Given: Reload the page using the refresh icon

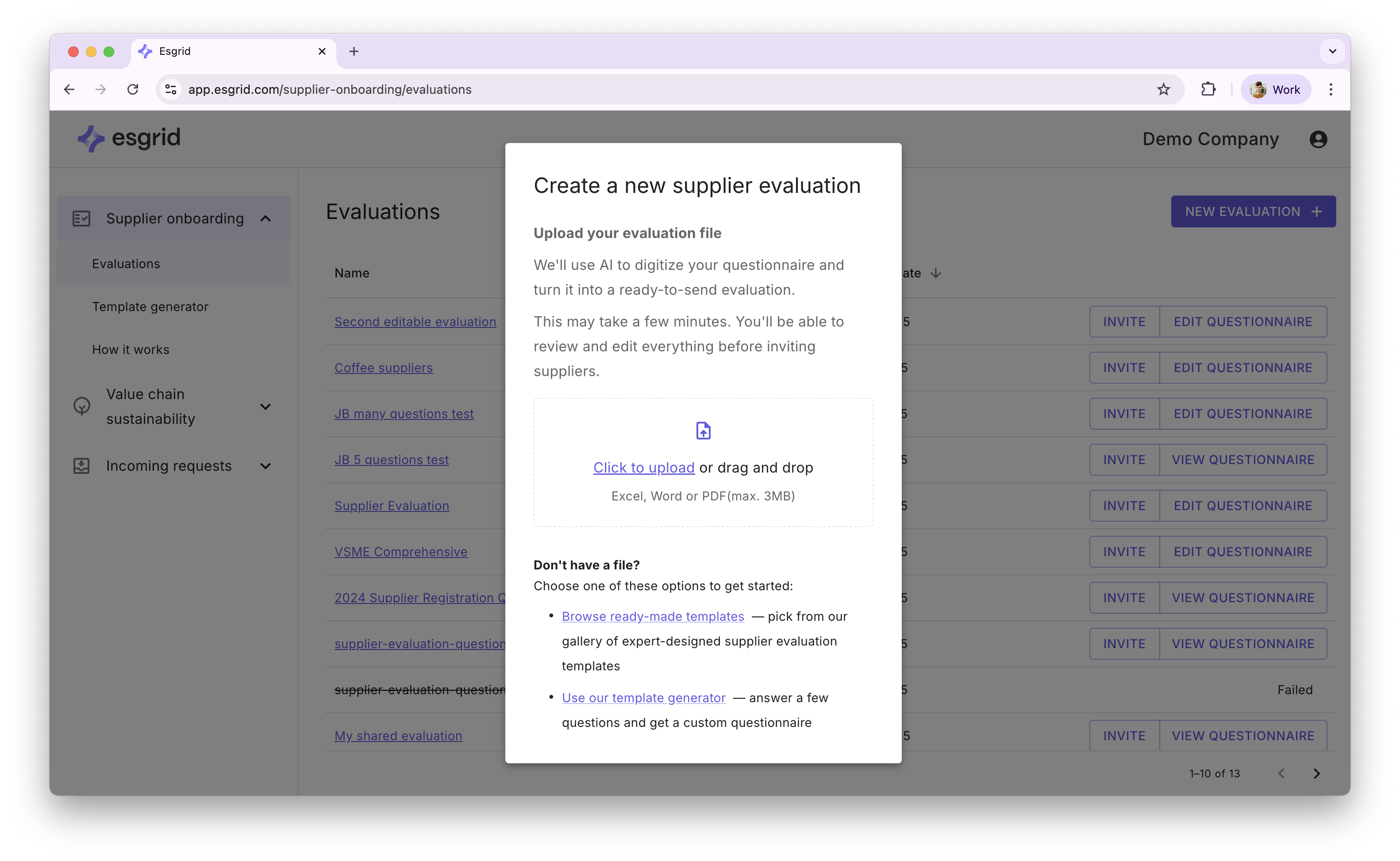Looking at the screenshot, I should [x=133, y=89].
